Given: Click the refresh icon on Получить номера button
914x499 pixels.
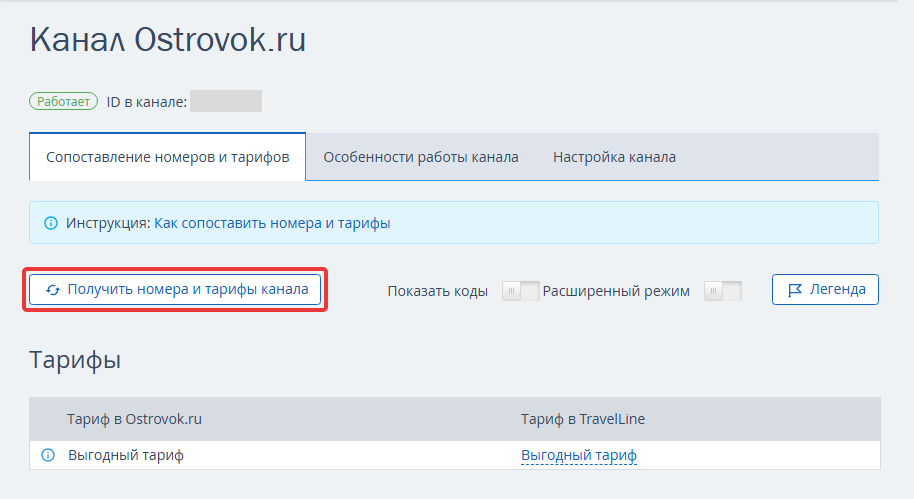Looking at the screenshot, I should pyautogui.click(x=53, y=290).
